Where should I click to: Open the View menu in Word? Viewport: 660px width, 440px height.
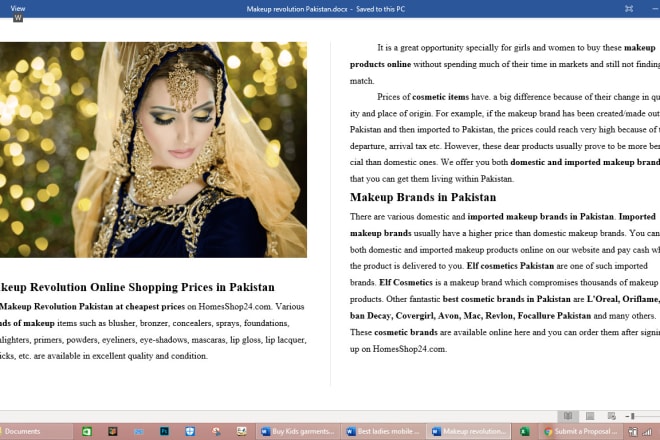coord(18,8)
